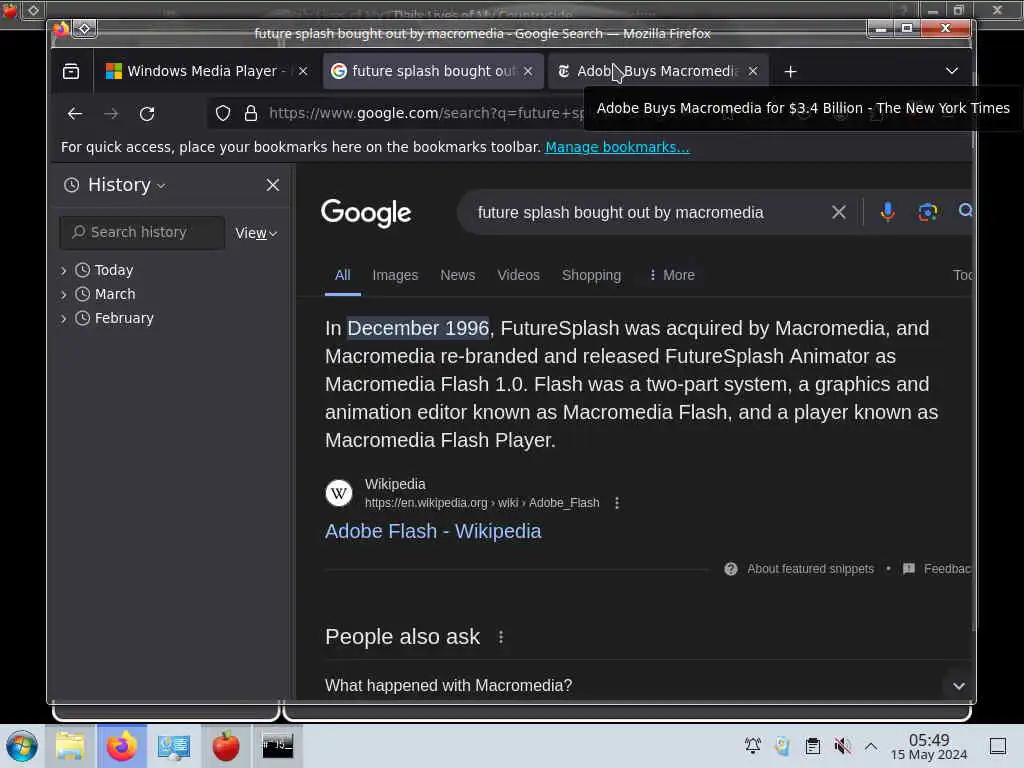Open the More search filters menu
The image size is (1024, 768).
pyautogui.click(x=671, y=275)
